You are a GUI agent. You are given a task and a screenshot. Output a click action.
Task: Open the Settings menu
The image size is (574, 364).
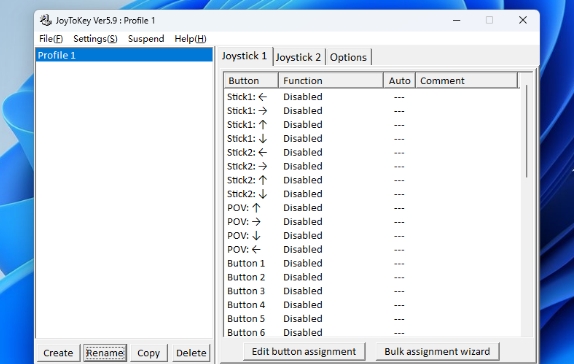tap(95, 39)
